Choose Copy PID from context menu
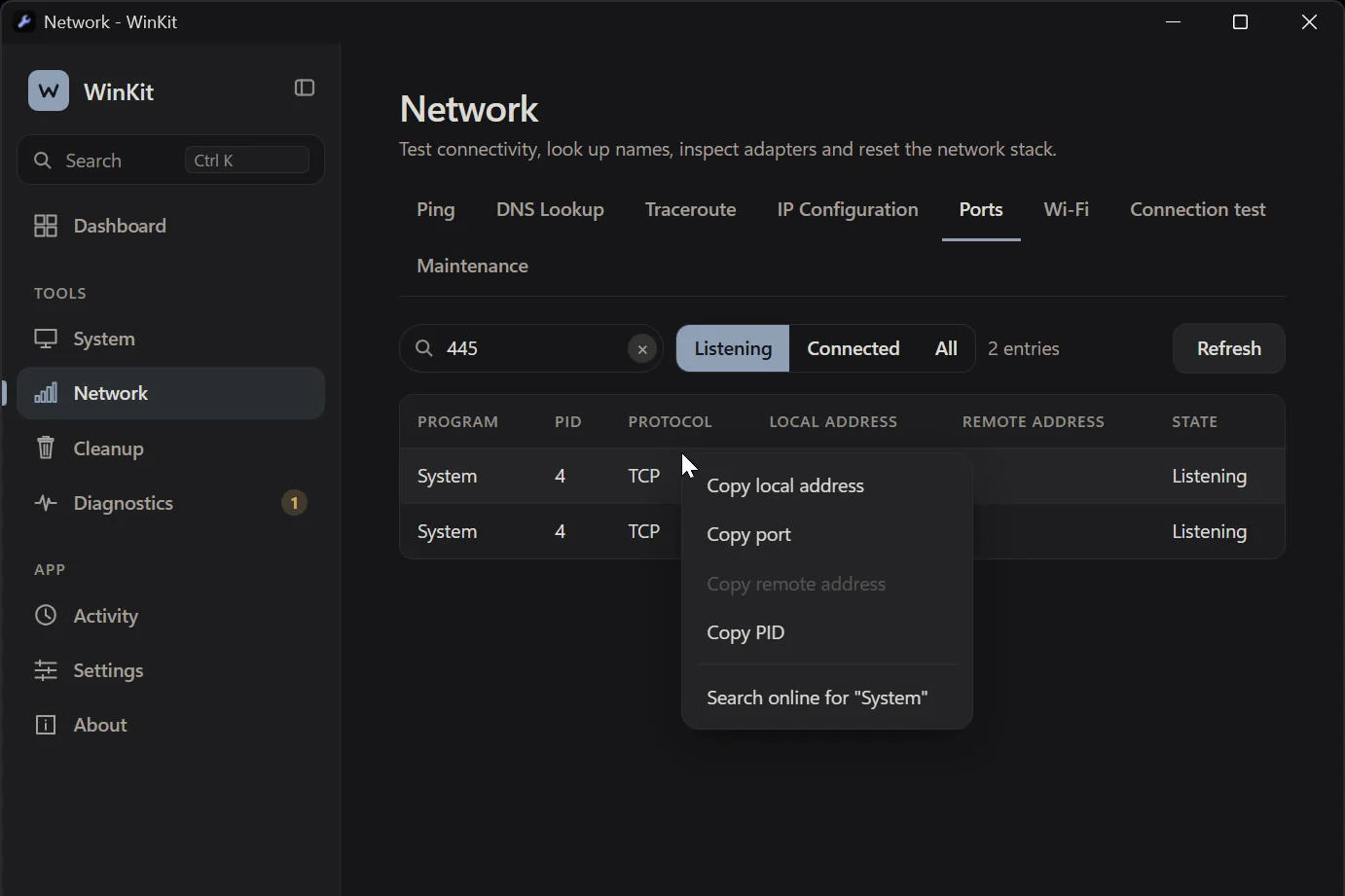The image size is (1345, 896). tap(827, 632)
